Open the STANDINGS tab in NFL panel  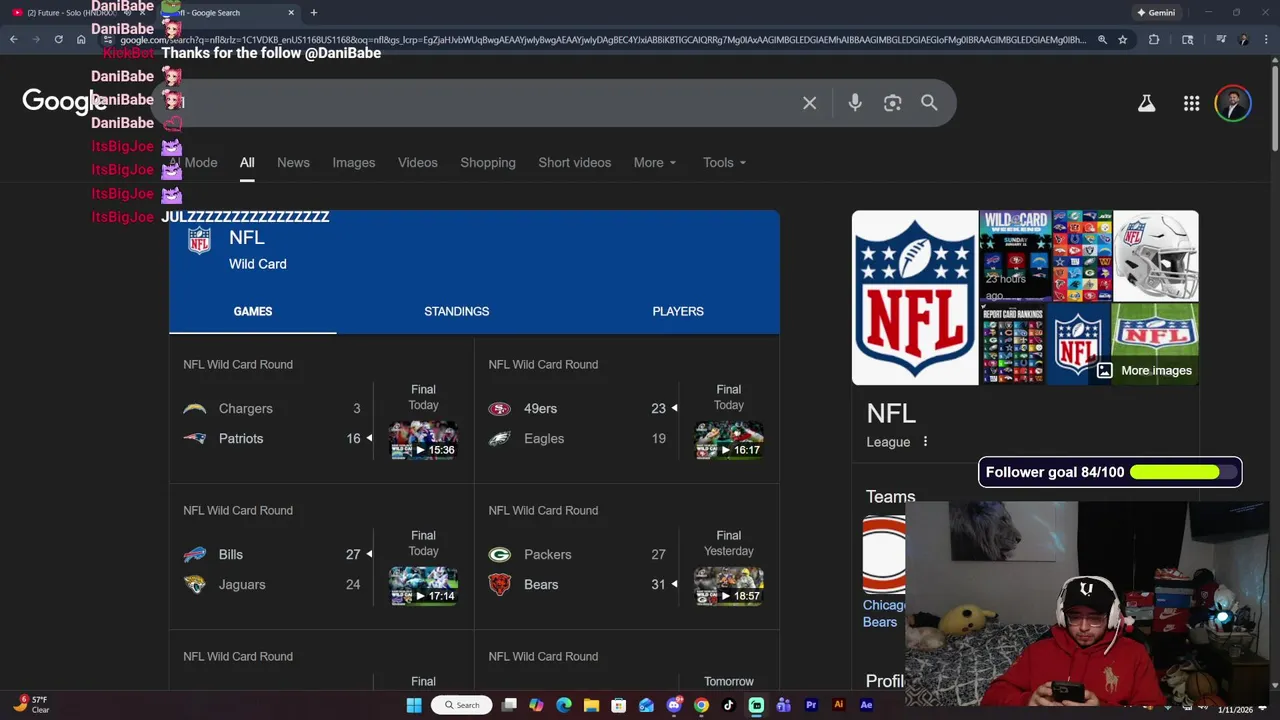coord(457,311)
